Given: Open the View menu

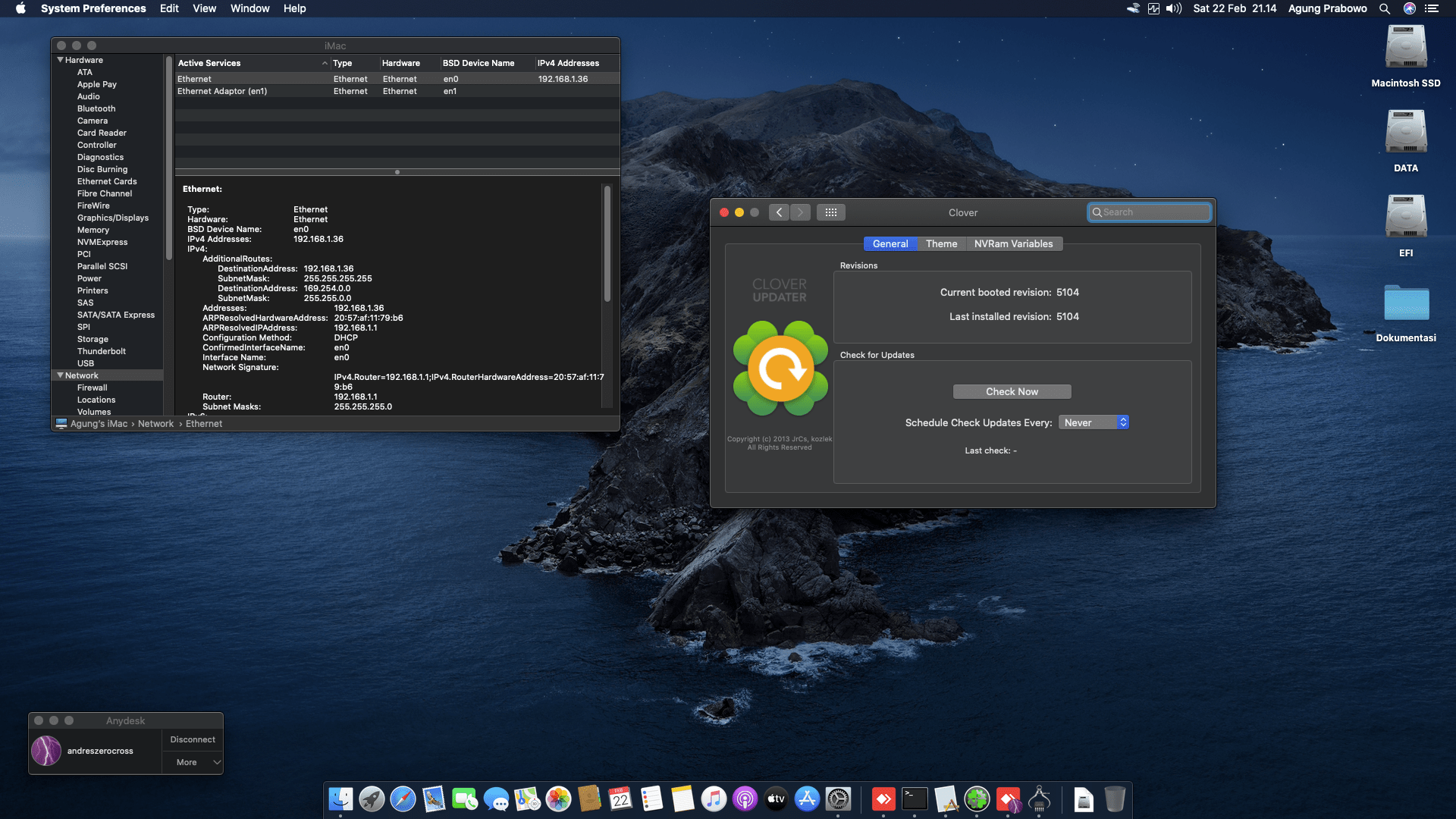Looking at the screenshot, I should 204,8.
